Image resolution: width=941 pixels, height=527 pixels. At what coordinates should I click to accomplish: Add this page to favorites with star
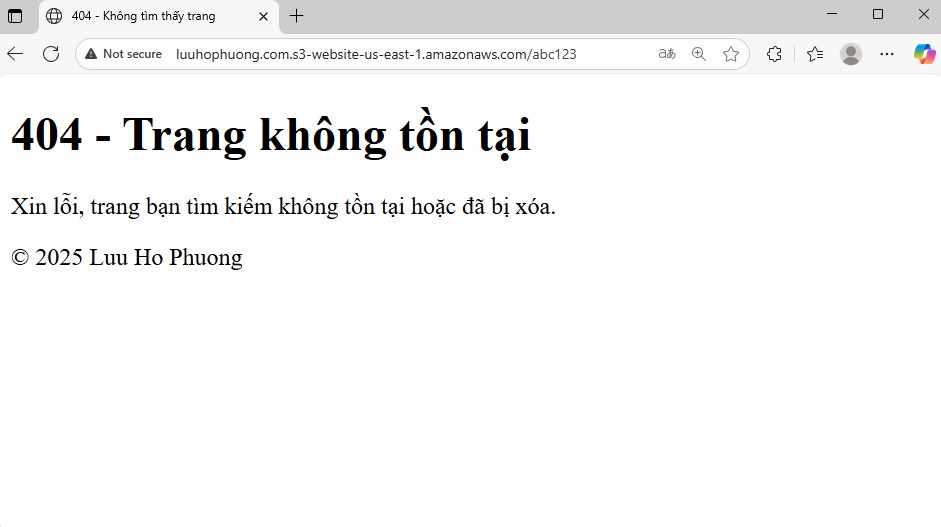tap(731, 54)
